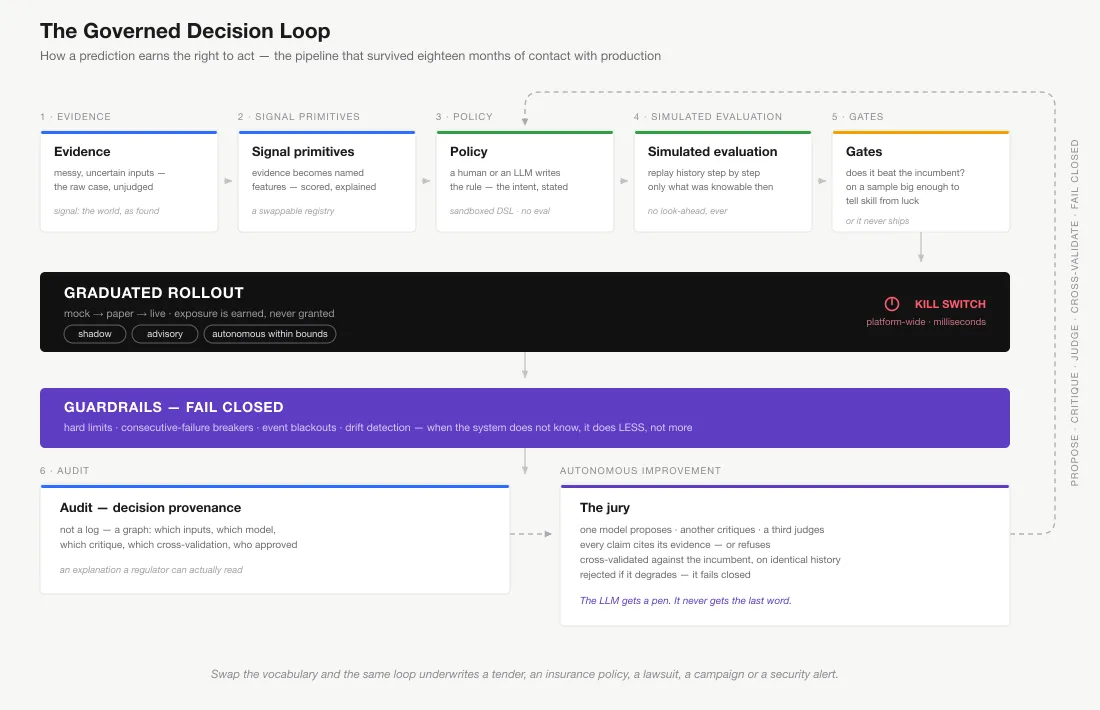1100x710 pixels.
Task: Click the subtitle 'How a prediction earns the right to act'
Action: click(x=351, y=55)
